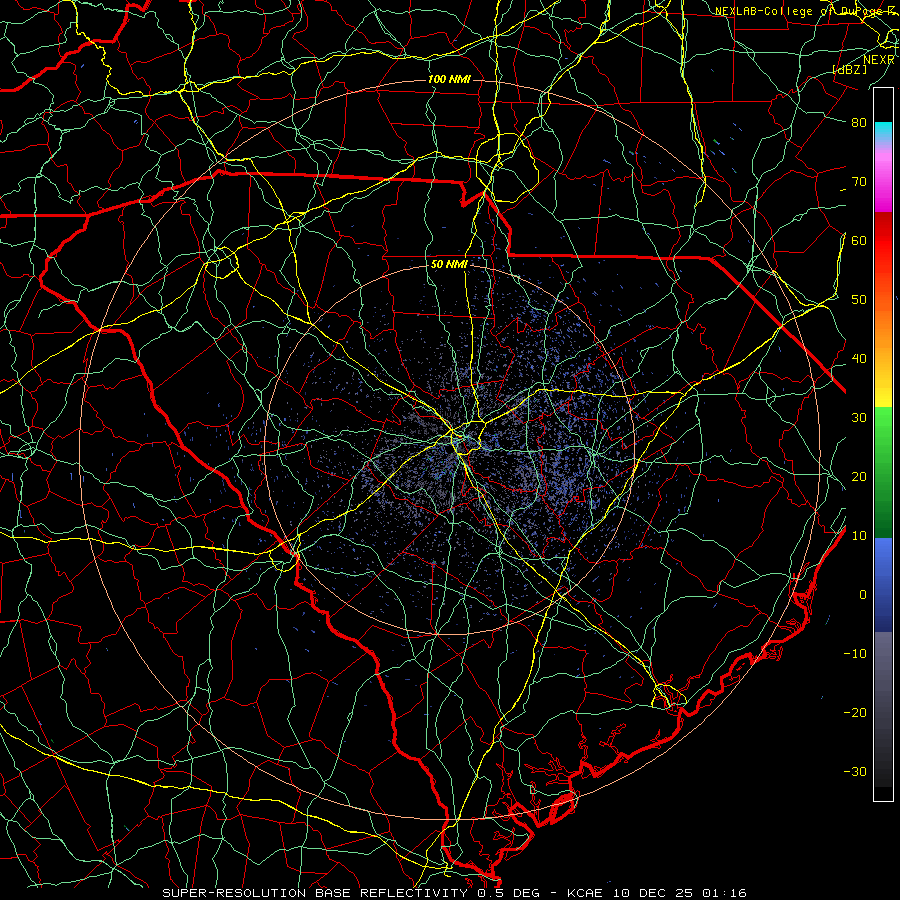Viewport: 900px width, 900px height.
Task: Click the 50 value on the dBZ scale
Action: [859, 300]
